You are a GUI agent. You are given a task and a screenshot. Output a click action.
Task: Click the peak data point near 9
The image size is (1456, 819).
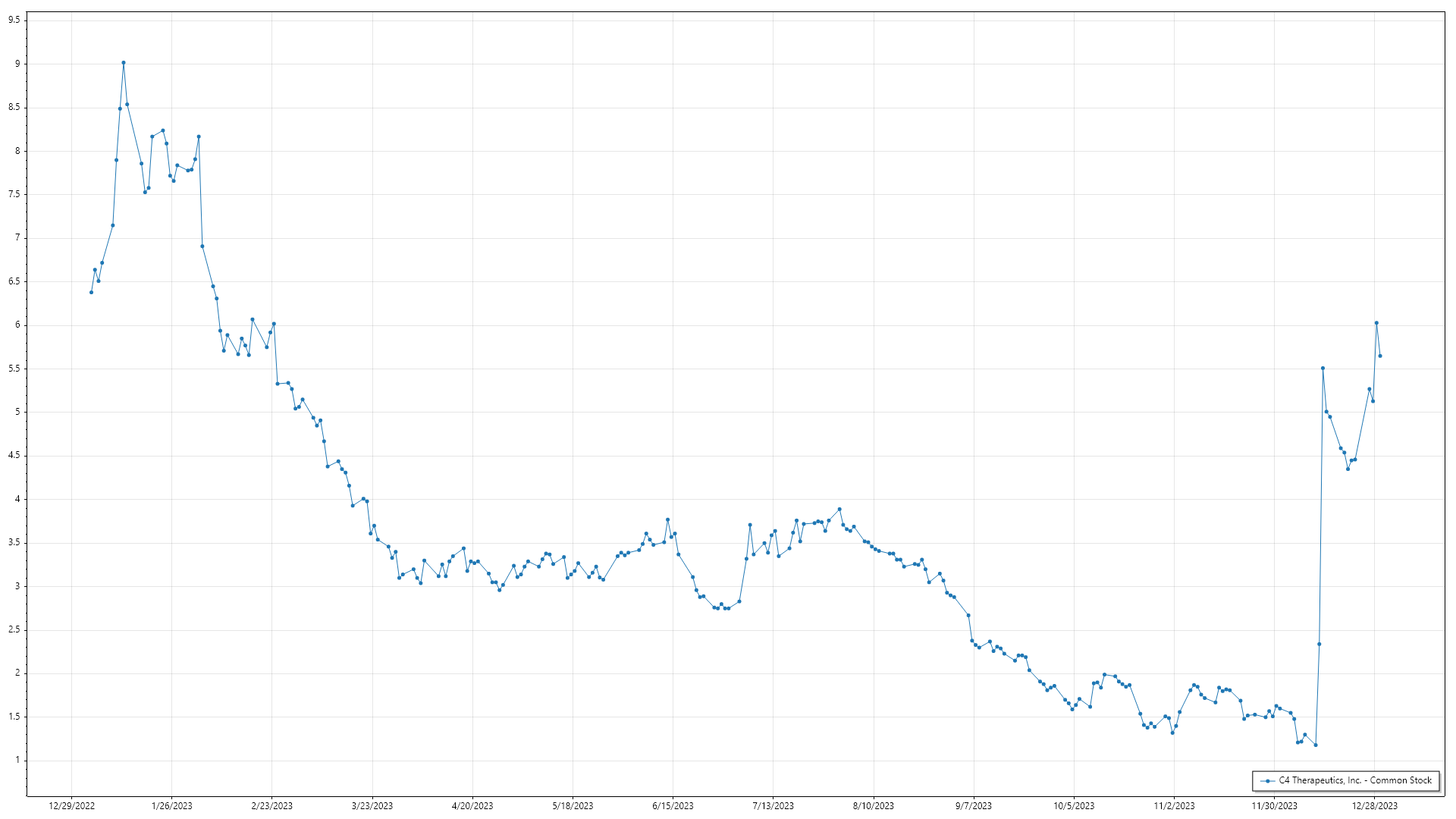tap(124, 63)
